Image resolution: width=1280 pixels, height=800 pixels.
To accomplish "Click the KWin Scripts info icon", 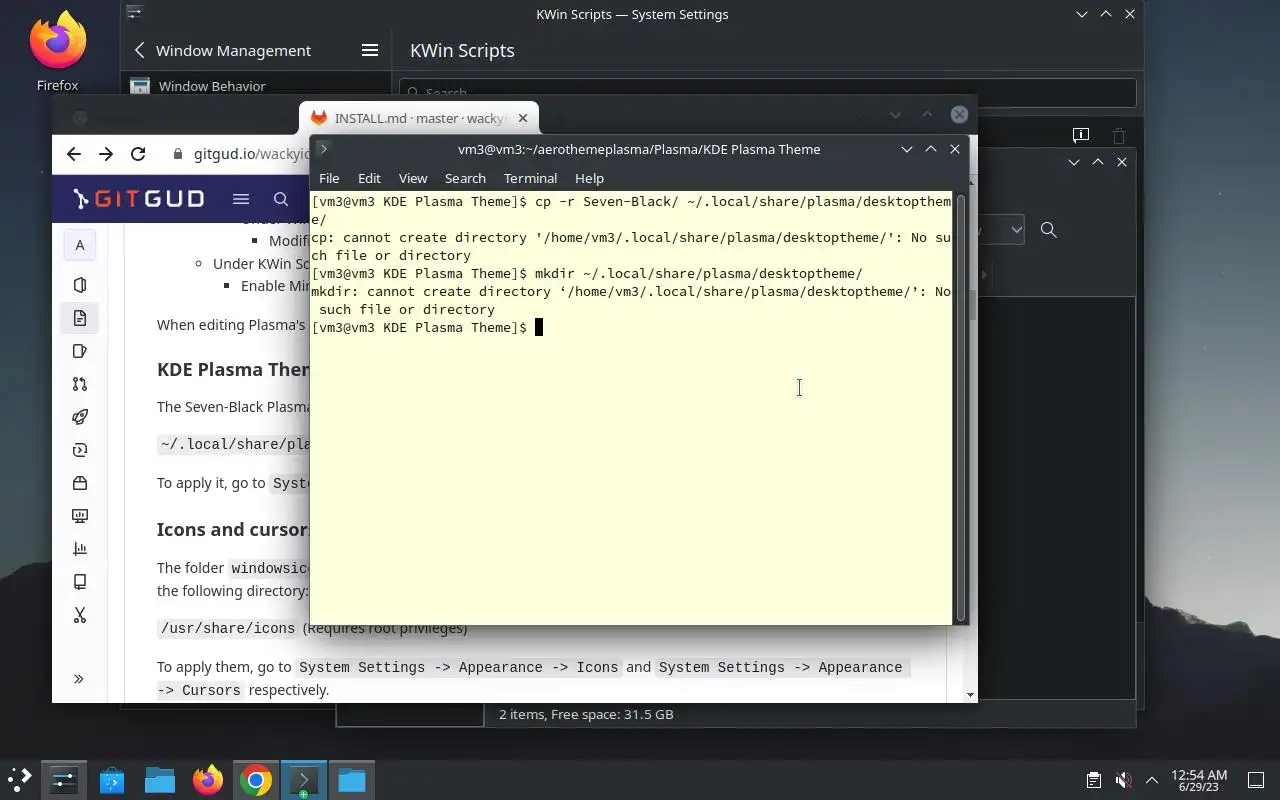I will [1080, 135].
